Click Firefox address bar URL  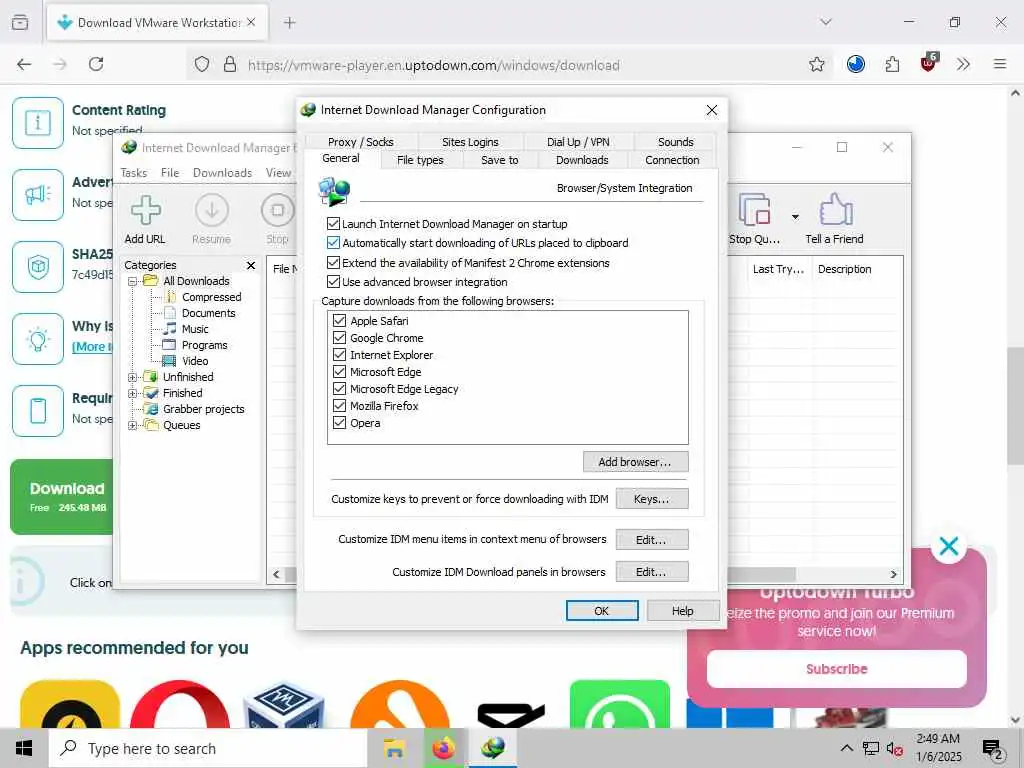pyautogui.click(x=434, y=65)
